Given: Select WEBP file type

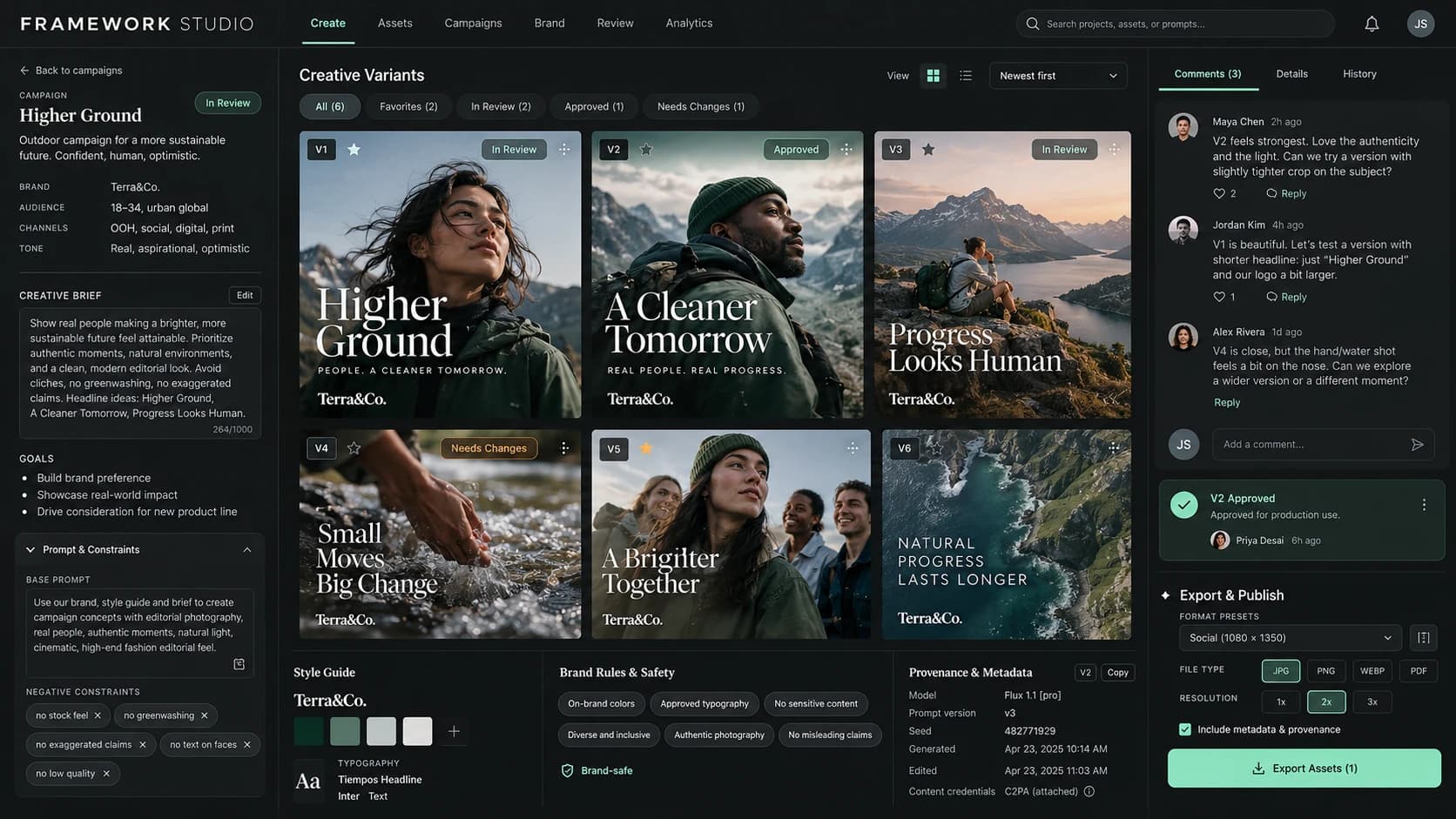Looking at the screenshot, I should point(1372,671).
